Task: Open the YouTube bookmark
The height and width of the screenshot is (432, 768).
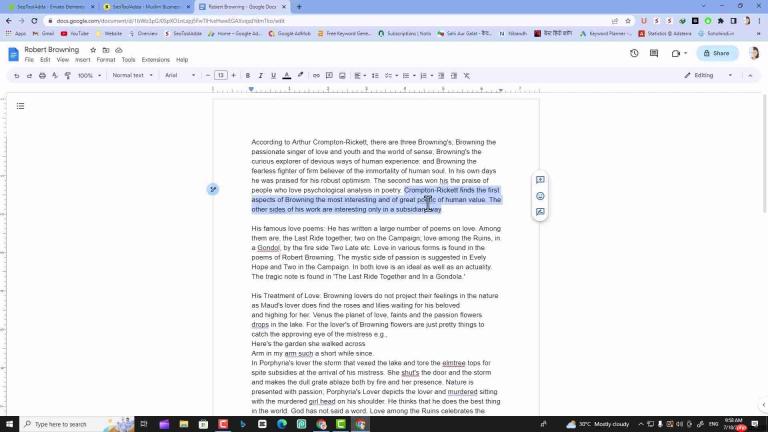Action: tap(75, 33)
